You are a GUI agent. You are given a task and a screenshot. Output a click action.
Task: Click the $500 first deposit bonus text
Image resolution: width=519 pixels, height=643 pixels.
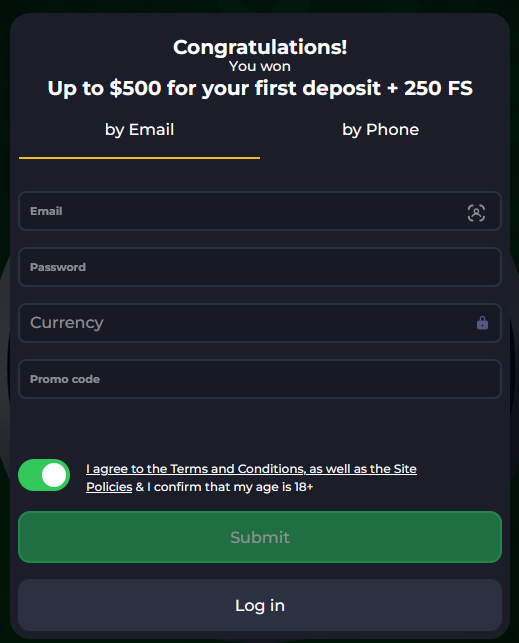pyautogui.click(x=260, y=88)
